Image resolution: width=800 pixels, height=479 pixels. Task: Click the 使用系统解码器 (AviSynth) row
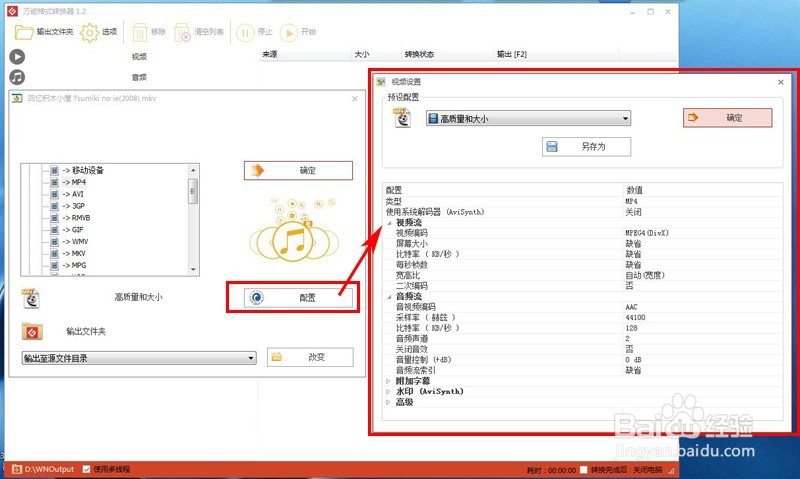pos(583,212)
